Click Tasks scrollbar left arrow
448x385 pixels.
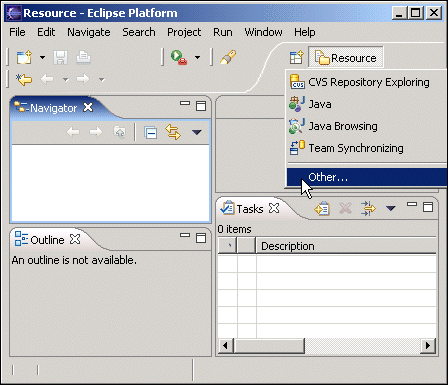tap(225, 346)
